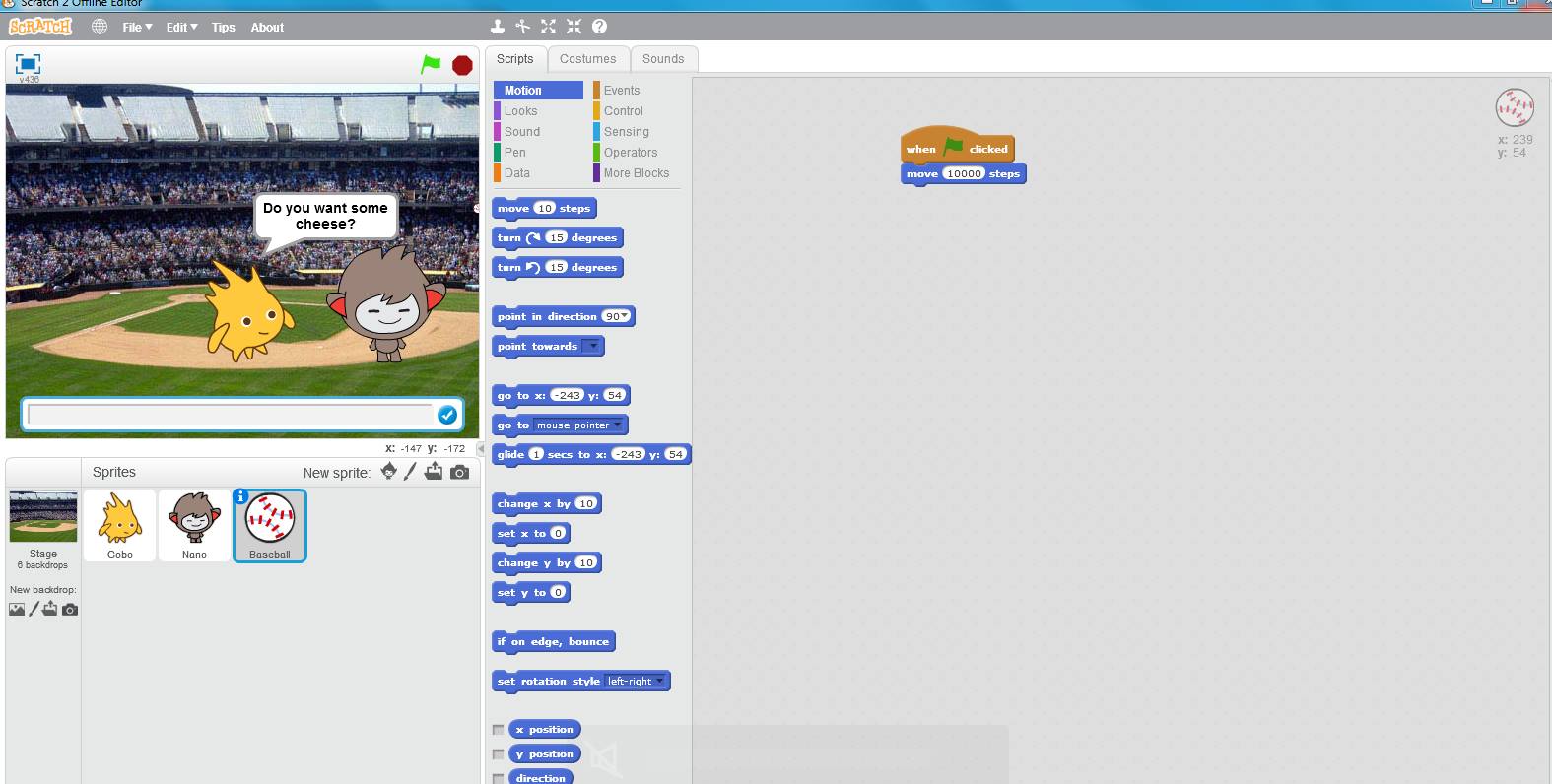Screen dimensions: 1552x784
Task: Select the Baseball sprite thumbnail
Action: click(270, 526)
